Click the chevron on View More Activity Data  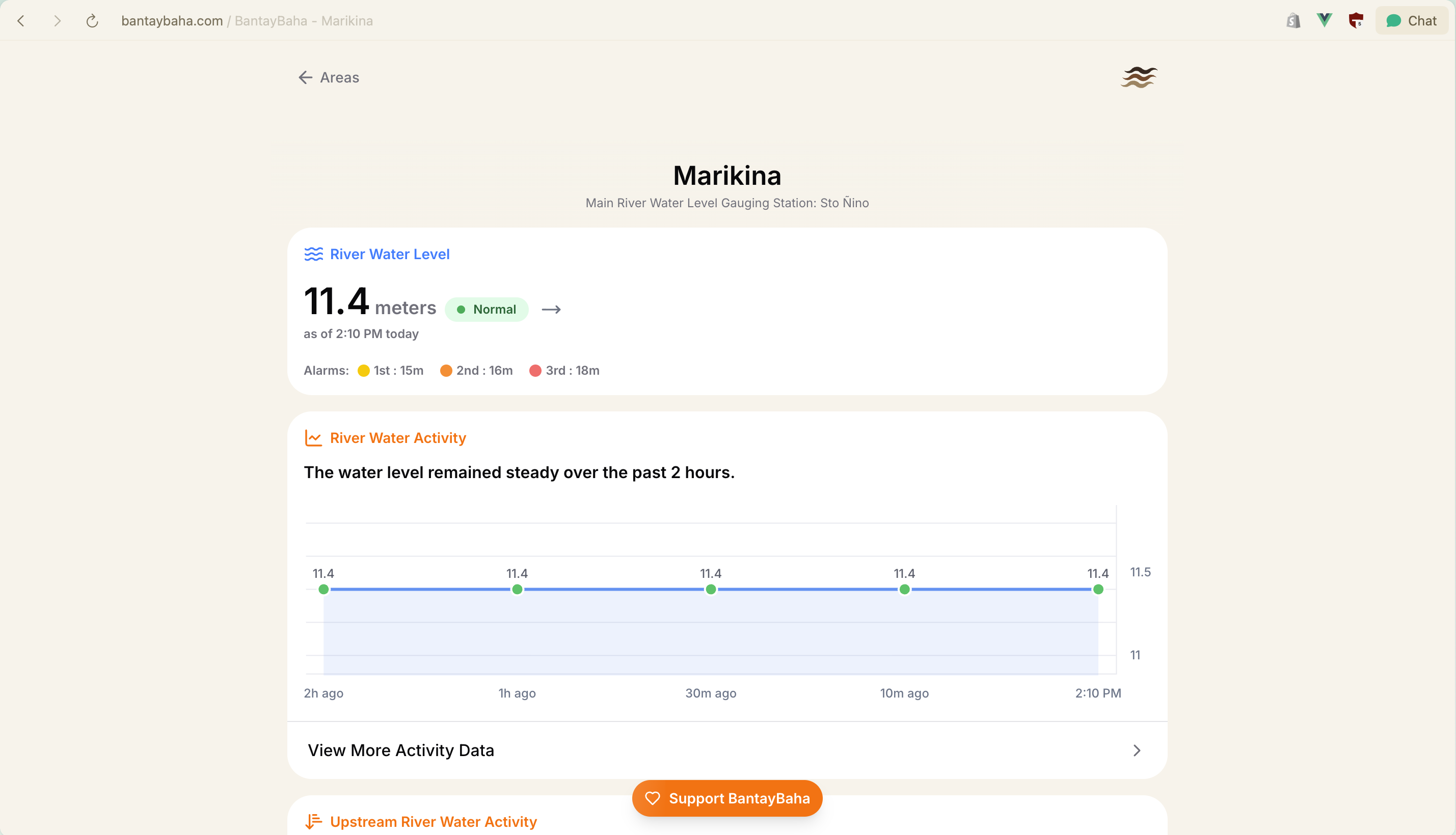(1137, 750)
